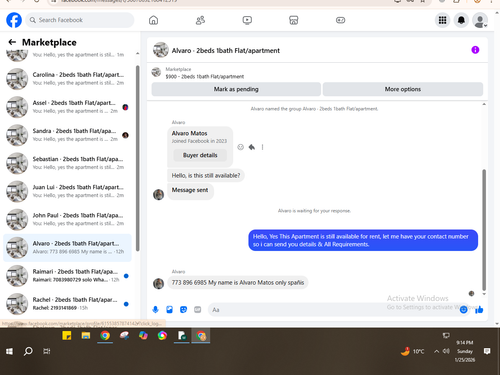The image size is (500, 375).
Task: Click the '773 896 6985' message from Alvaro
Action: (x=238, y=283)
